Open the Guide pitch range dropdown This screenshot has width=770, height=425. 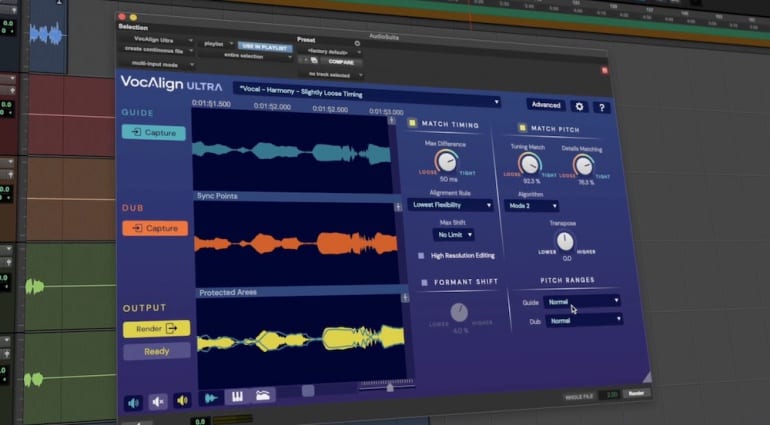(582, 301)
